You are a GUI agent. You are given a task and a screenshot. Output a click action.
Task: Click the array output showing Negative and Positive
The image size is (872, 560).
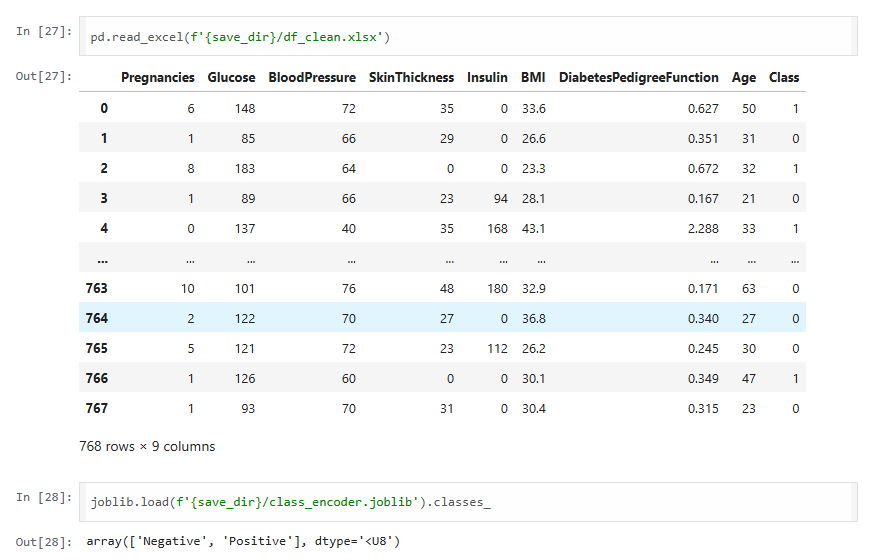[x=243, y=542]
